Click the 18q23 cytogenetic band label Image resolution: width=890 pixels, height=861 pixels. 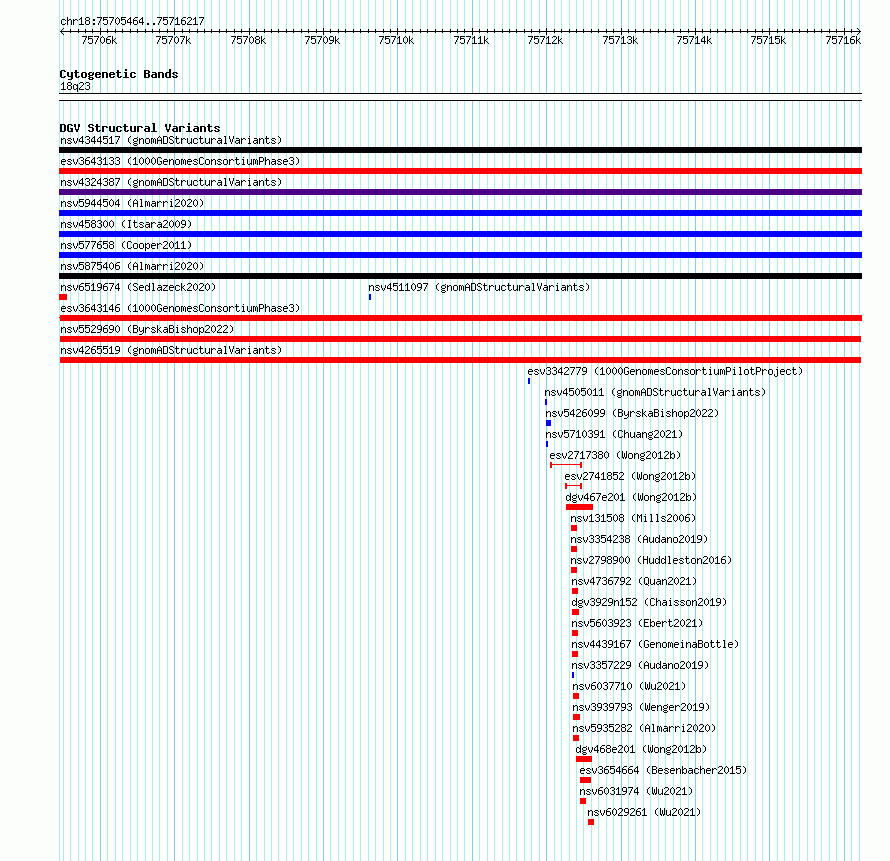pyautogui.click(x=75, y=86)
